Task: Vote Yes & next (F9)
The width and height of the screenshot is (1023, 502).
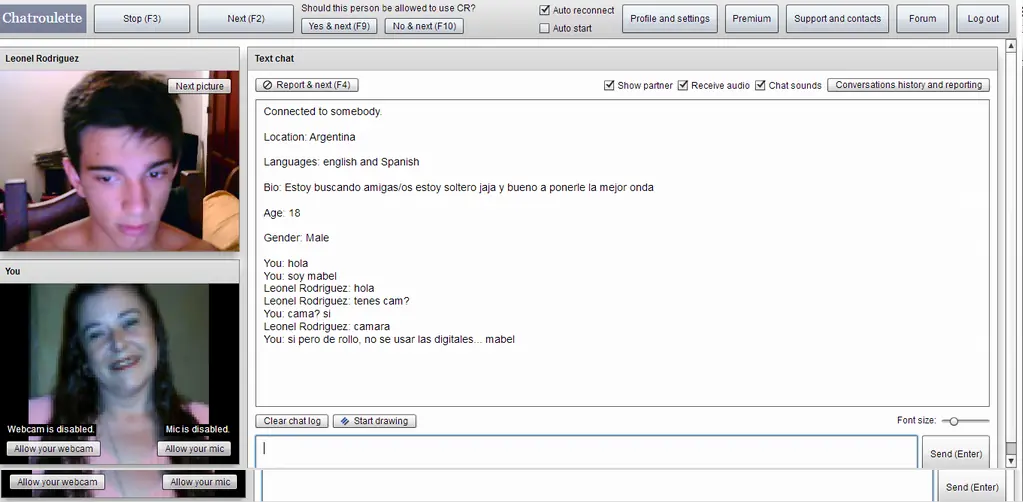Action: click(339, 26)
